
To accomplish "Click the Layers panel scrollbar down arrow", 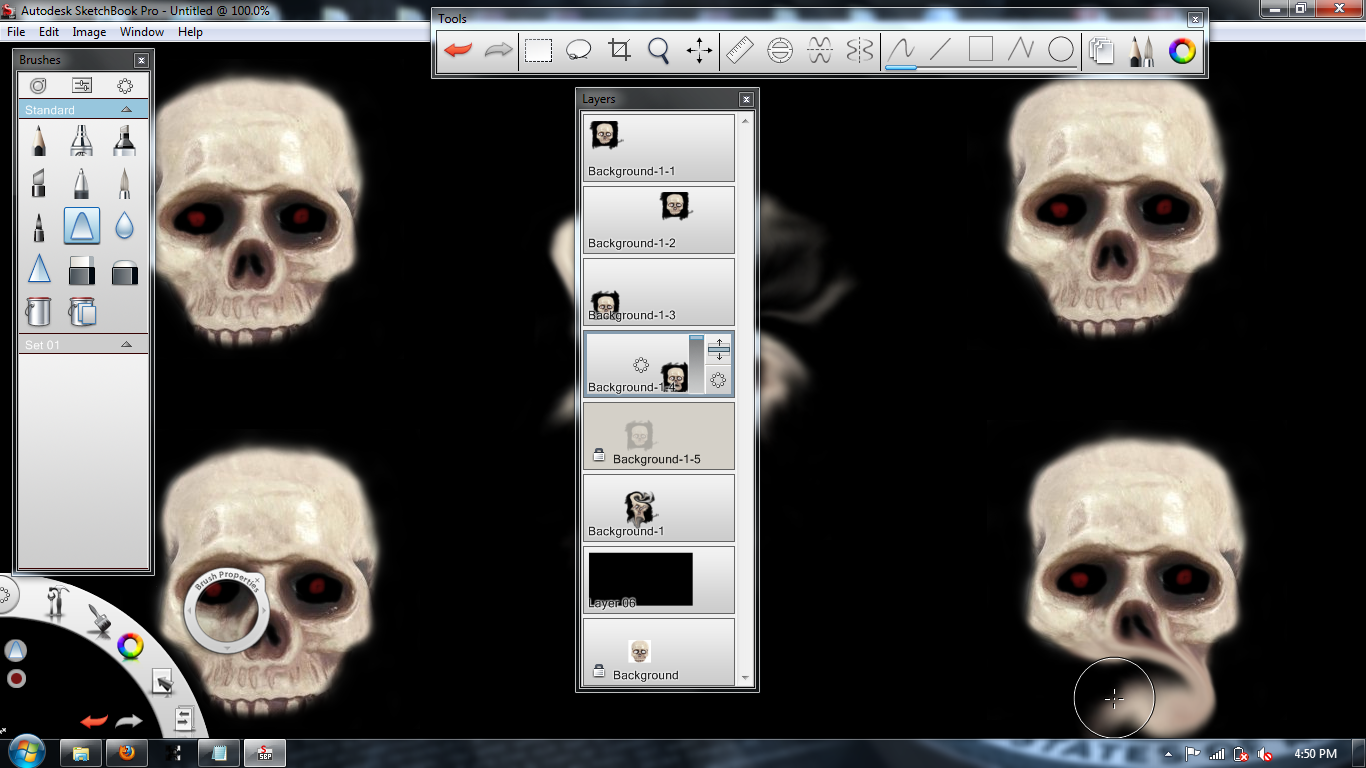I will (745, 679).
